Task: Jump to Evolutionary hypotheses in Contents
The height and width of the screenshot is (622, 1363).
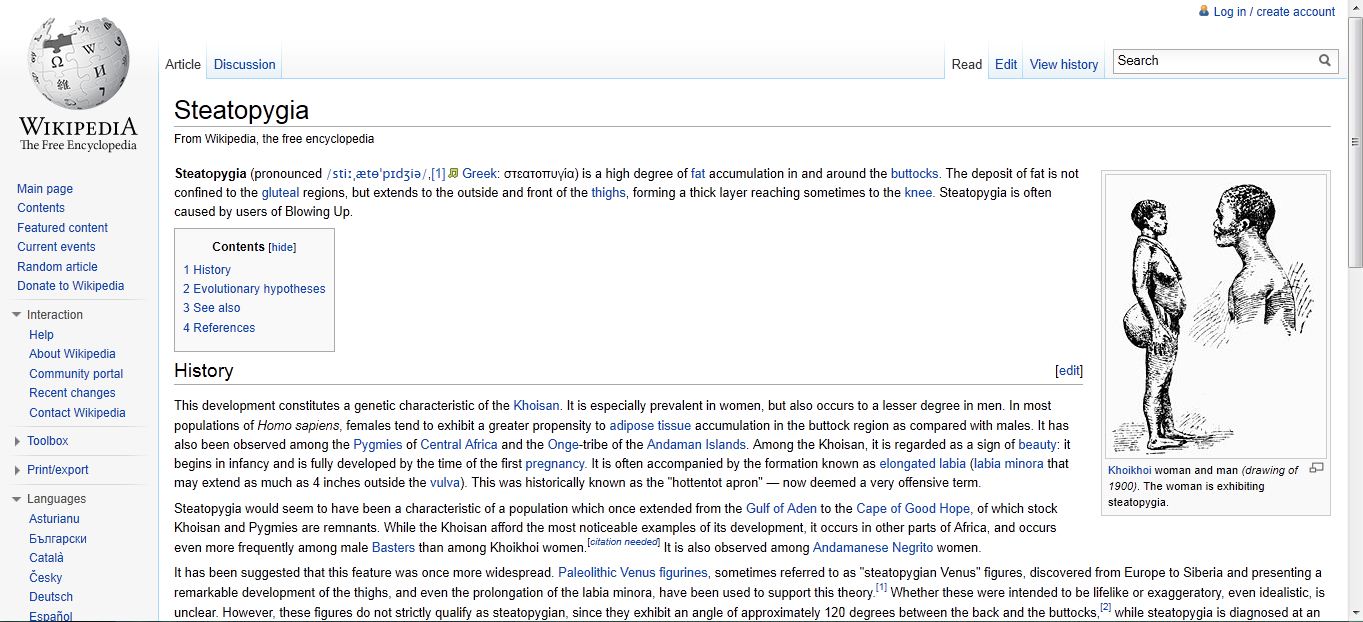Action: point(259,289)
